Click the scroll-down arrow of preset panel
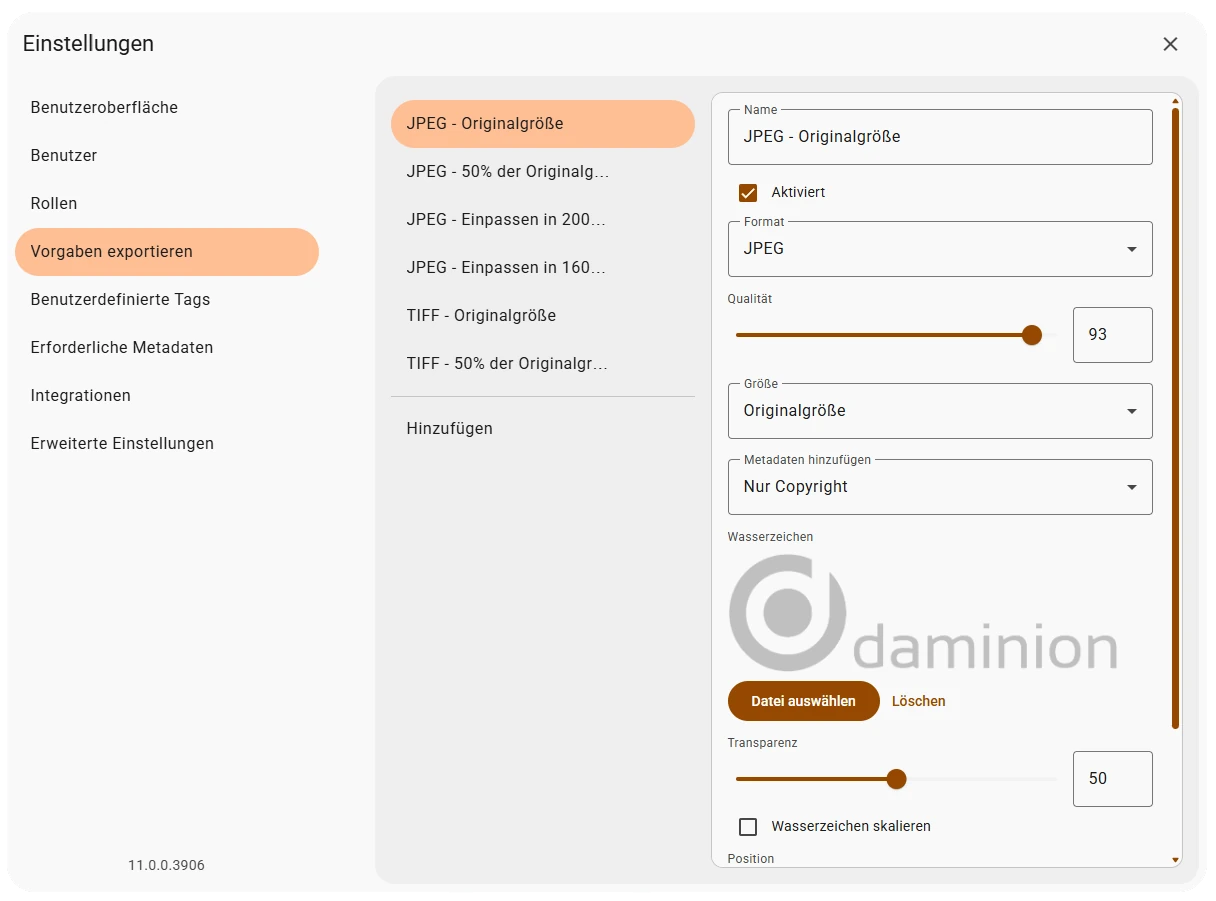This screenshot has height=901, width=1216. 1176,860
